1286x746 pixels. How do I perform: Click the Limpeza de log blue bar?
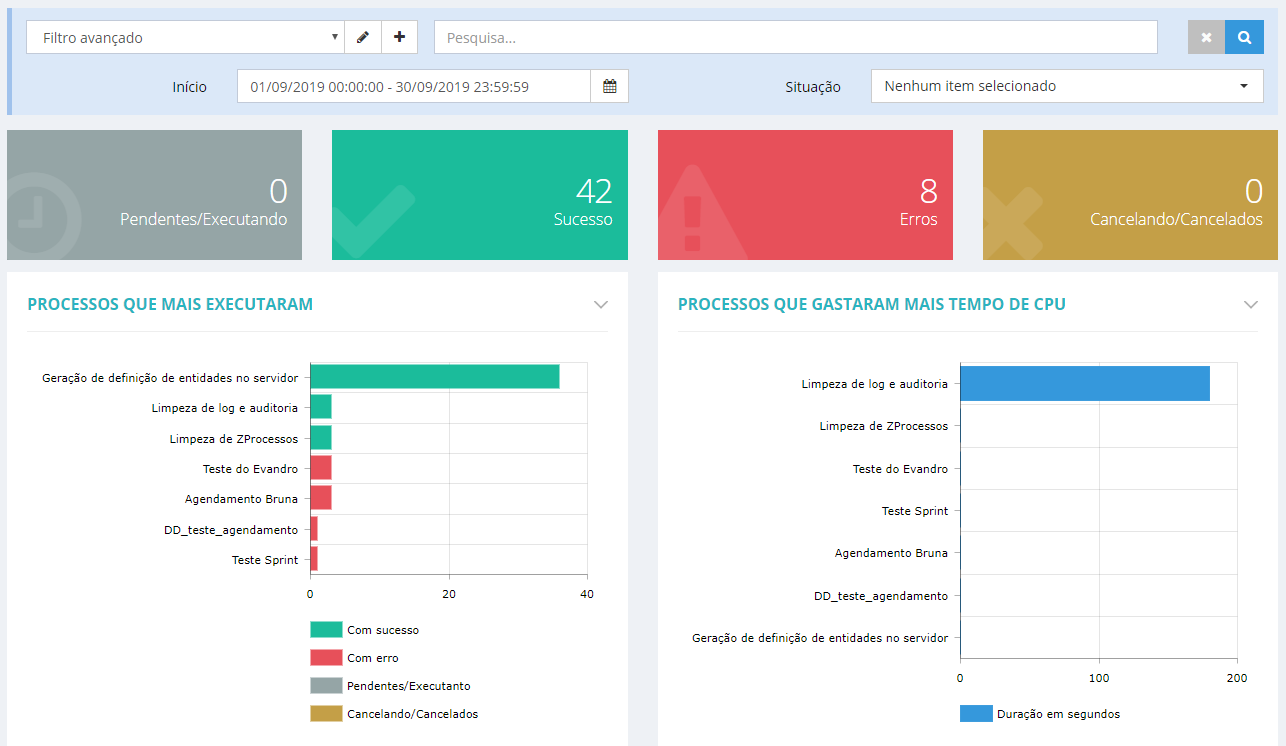click(1084, 383)
